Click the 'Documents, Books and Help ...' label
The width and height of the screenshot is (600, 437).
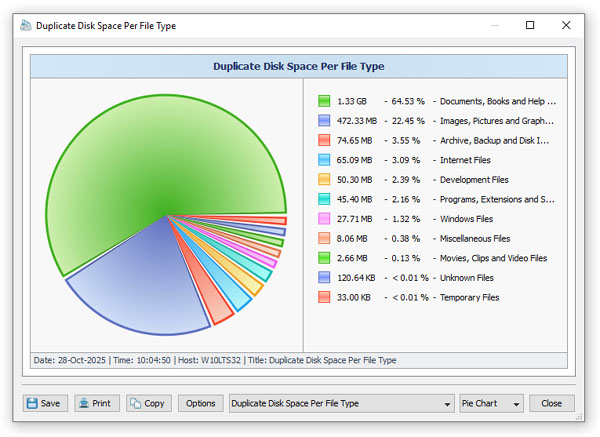498,101
